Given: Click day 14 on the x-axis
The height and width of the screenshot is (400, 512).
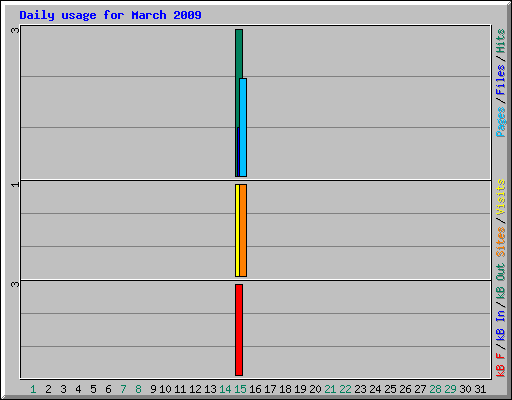Looking at the screenshot, I should [225, 389].
